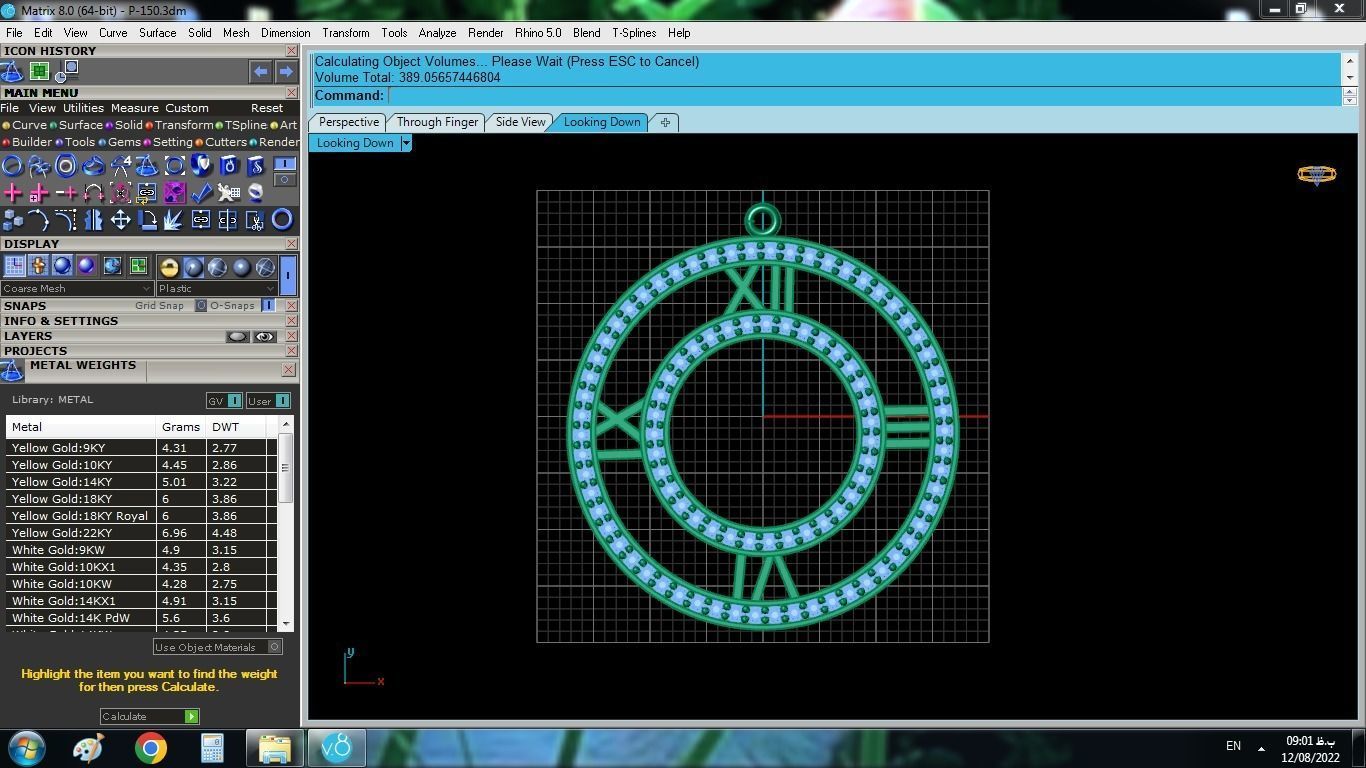Click the blue checkmark icon

[x=201, y=193]
